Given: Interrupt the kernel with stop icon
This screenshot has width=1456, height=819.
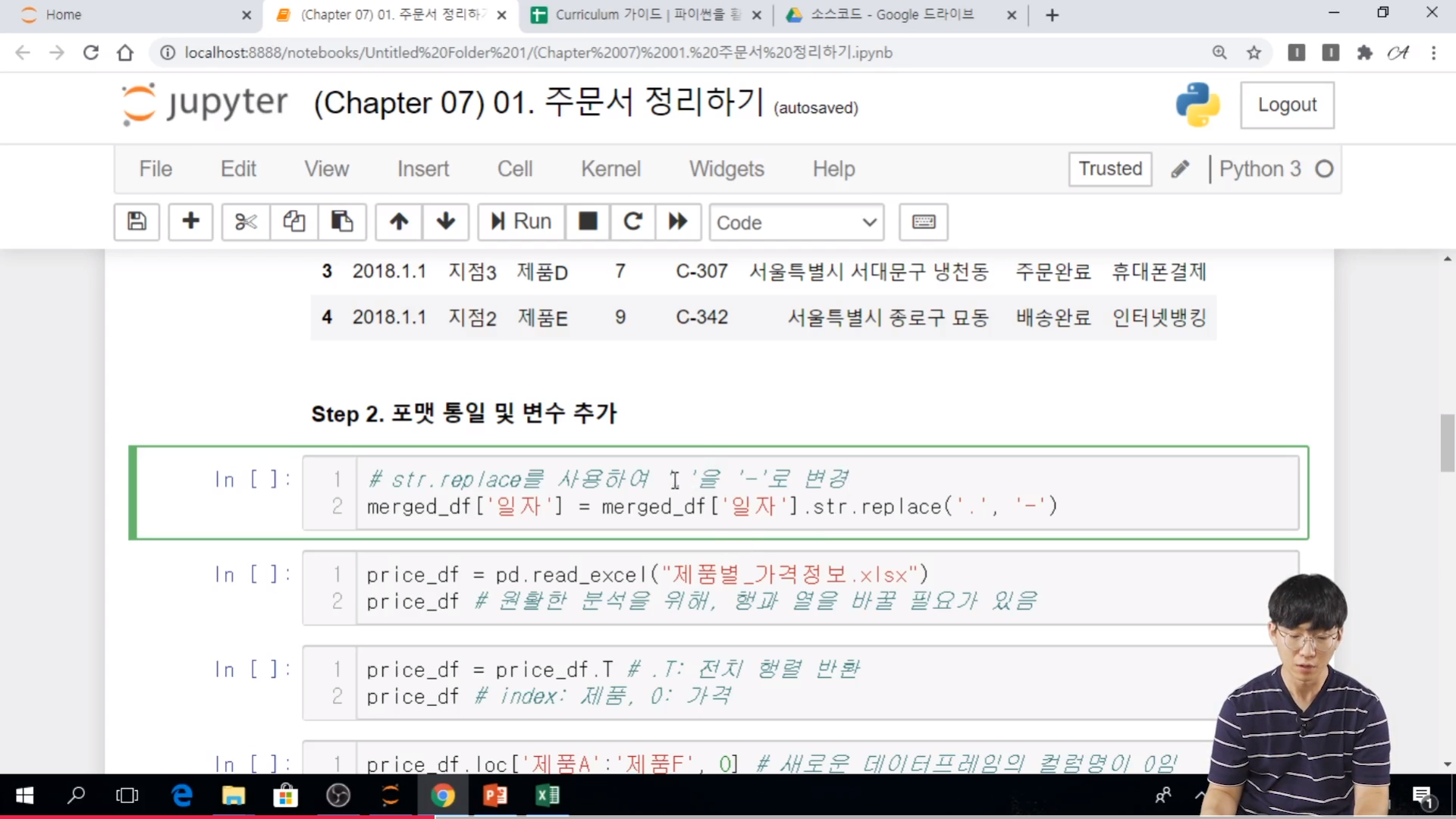Looking at the screenshot, I should tap(588, 221).
